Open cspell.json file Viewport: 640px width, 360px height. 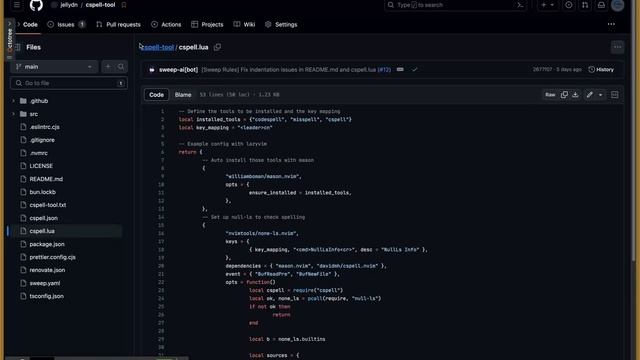43,218
